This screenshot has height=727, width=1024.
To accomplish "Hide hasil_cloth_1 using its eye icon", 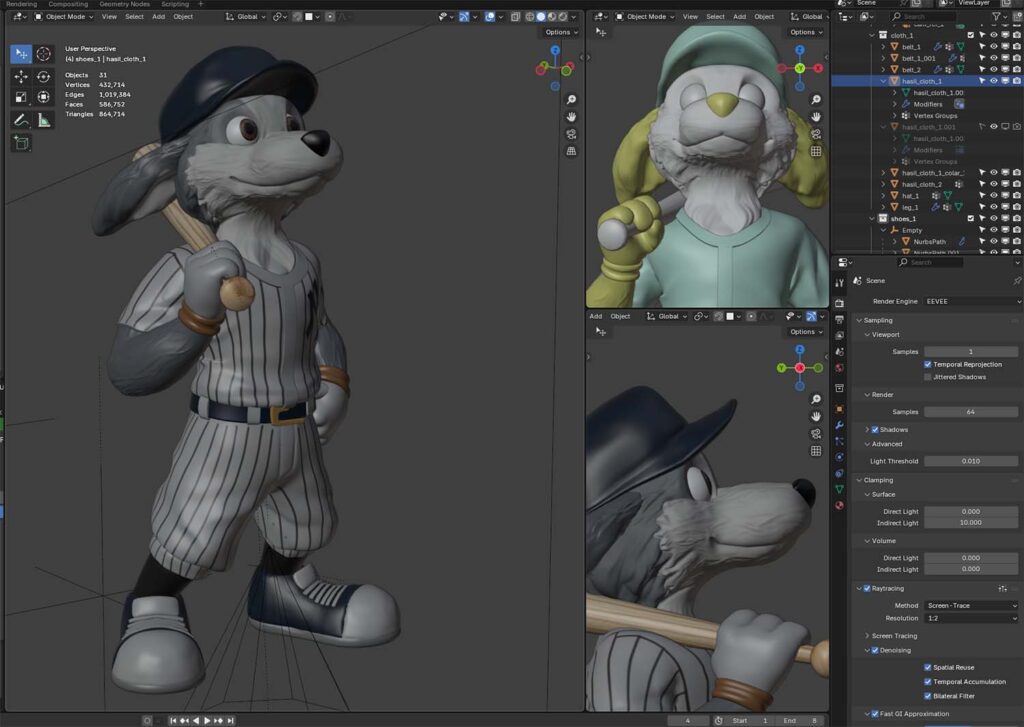I will (993, 81).
